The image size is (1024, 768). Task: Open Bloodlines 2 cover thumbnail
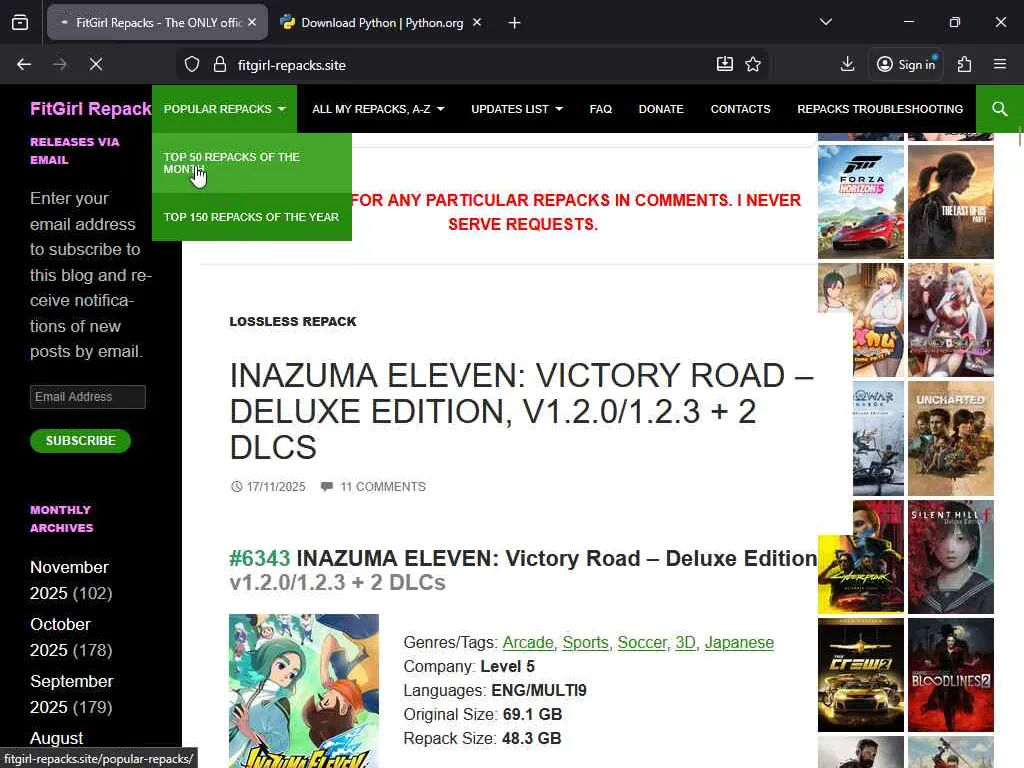coord(951,675)
